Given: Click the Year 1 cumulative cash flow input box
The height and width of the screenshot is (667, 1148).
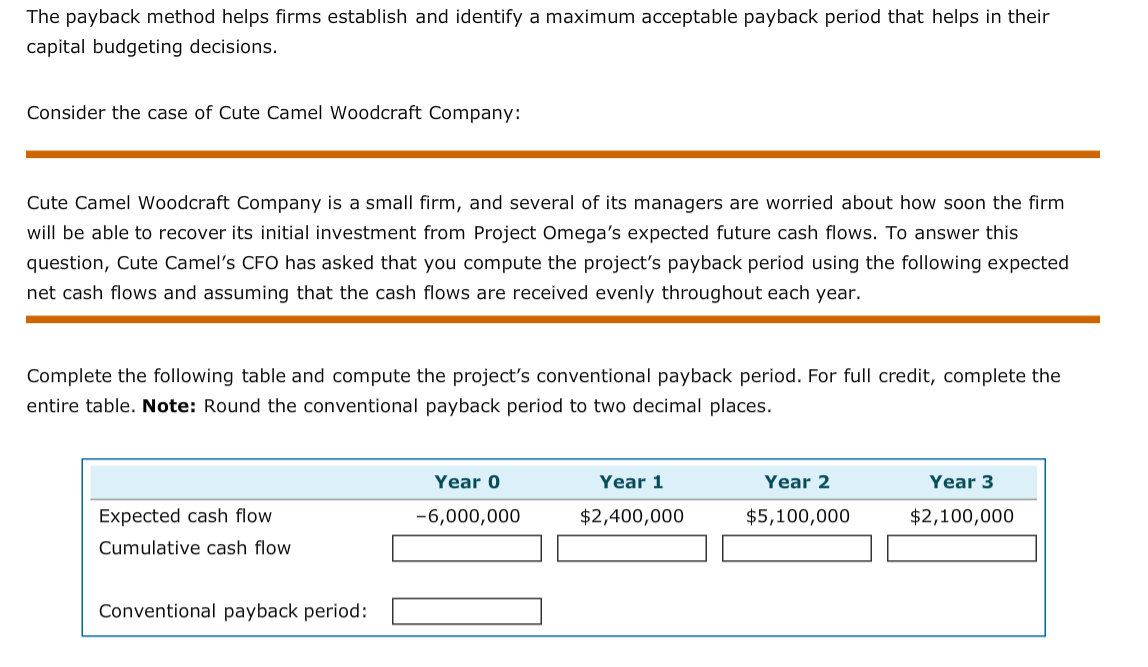Looking at the screenshot, I should pos(632,548).
